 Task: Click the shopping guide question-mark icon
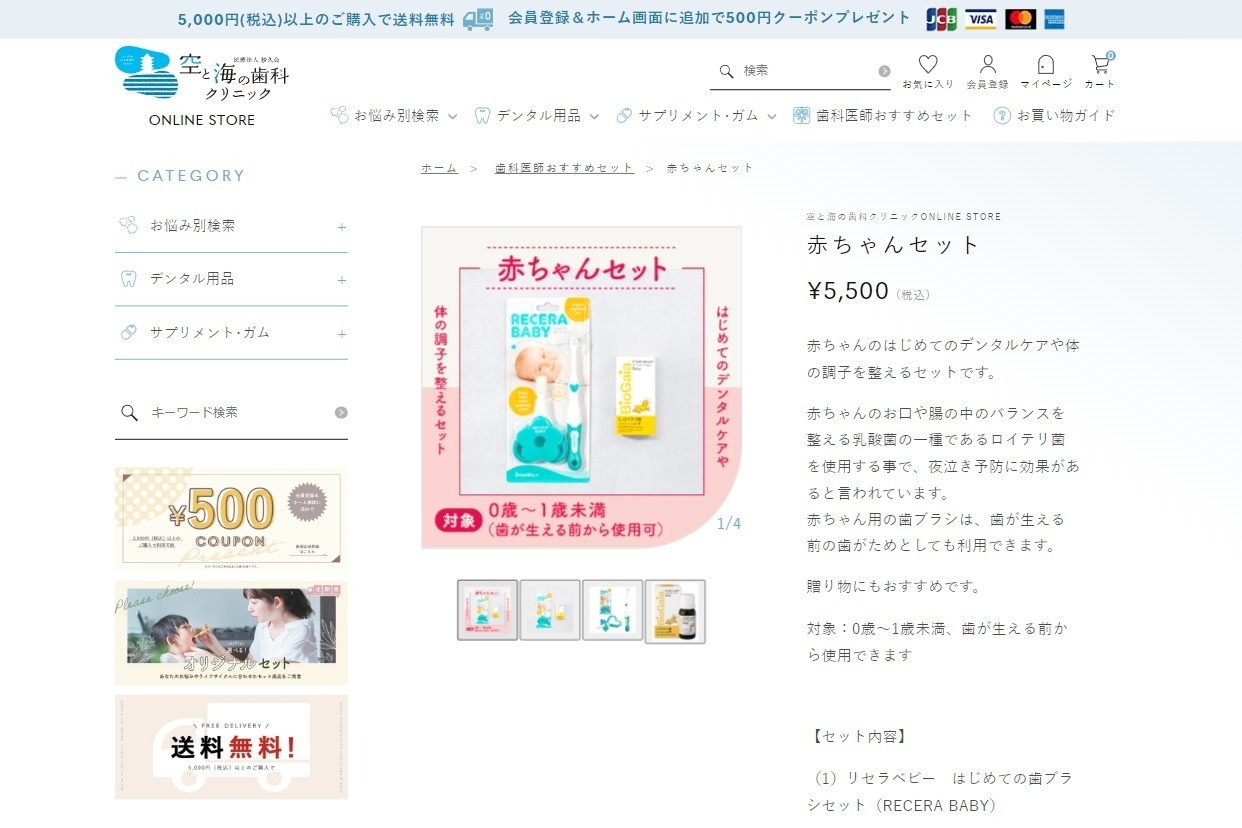[1002, 116]
